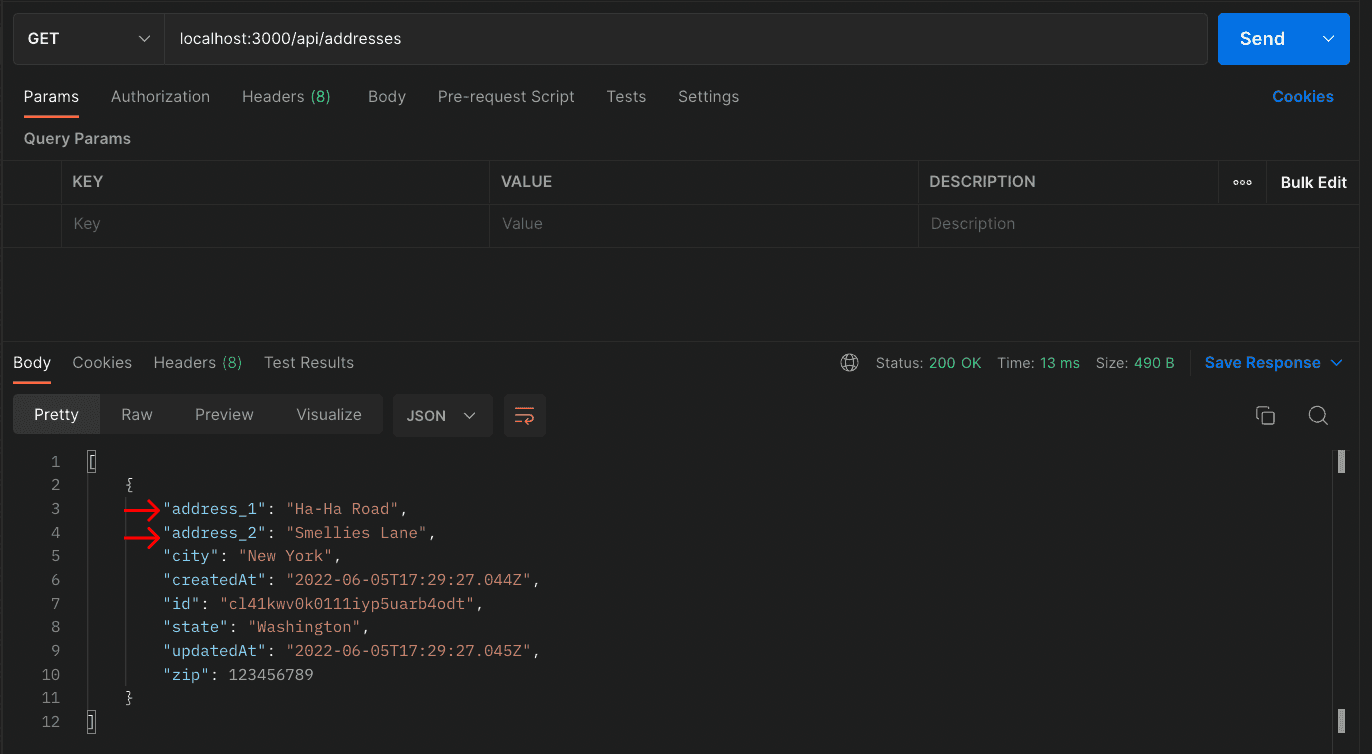
Task: Open the query params more options icon
Action: (x=1242, y=182)
